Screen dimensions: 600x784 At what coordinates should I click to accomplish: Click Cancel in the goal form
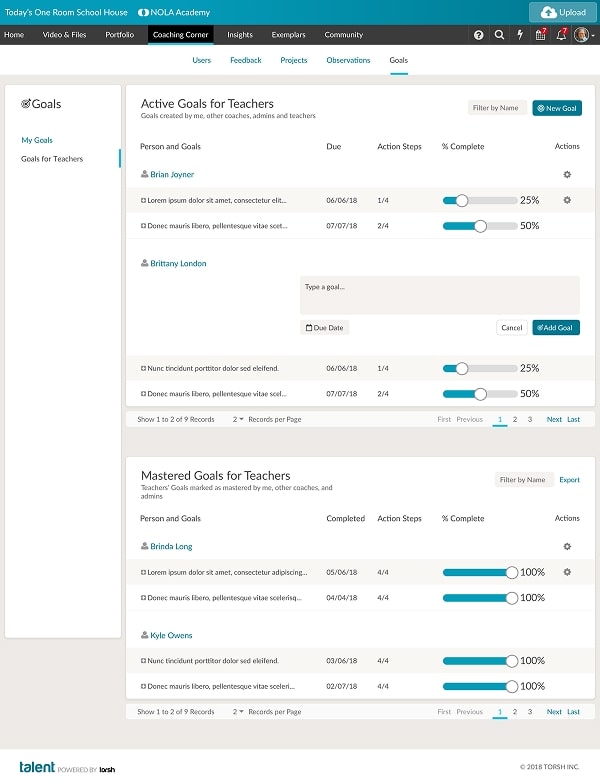pos(512,328)
